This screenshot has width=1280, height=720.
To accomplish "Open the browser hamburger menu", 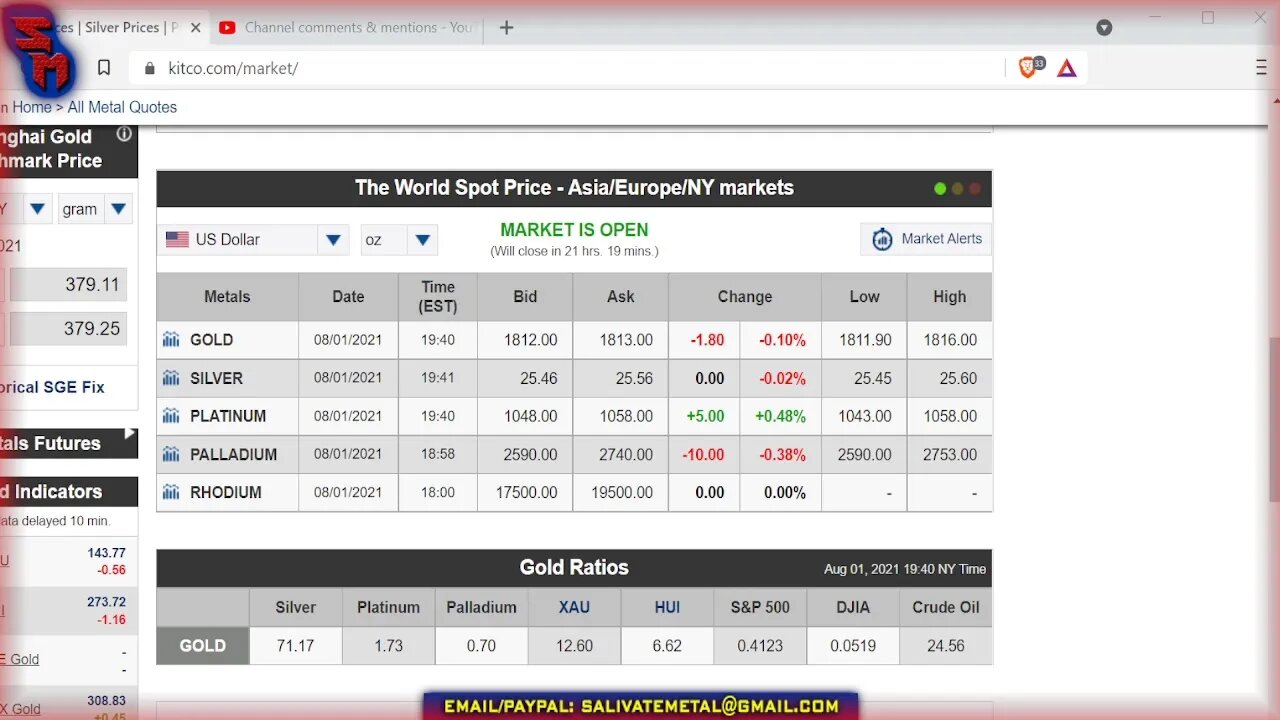I will (x=1261, y=68).
